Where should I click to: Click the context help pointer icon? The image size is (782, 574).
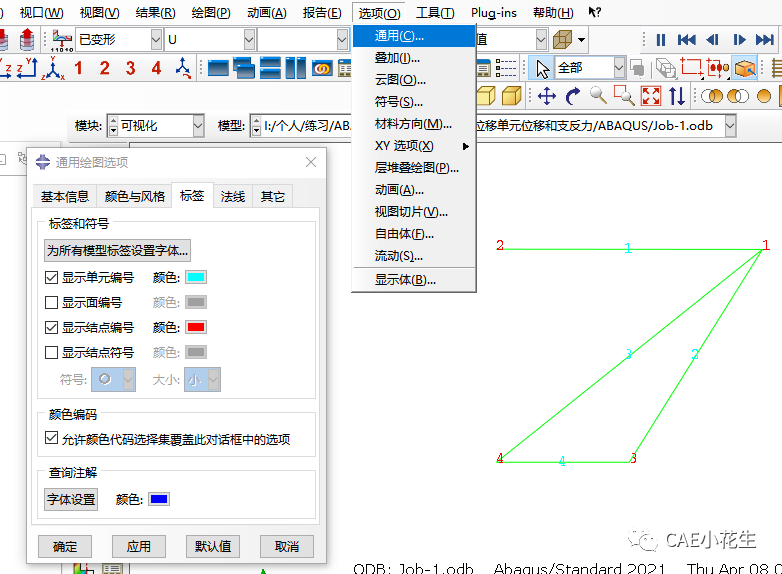(x=594, y=12)
